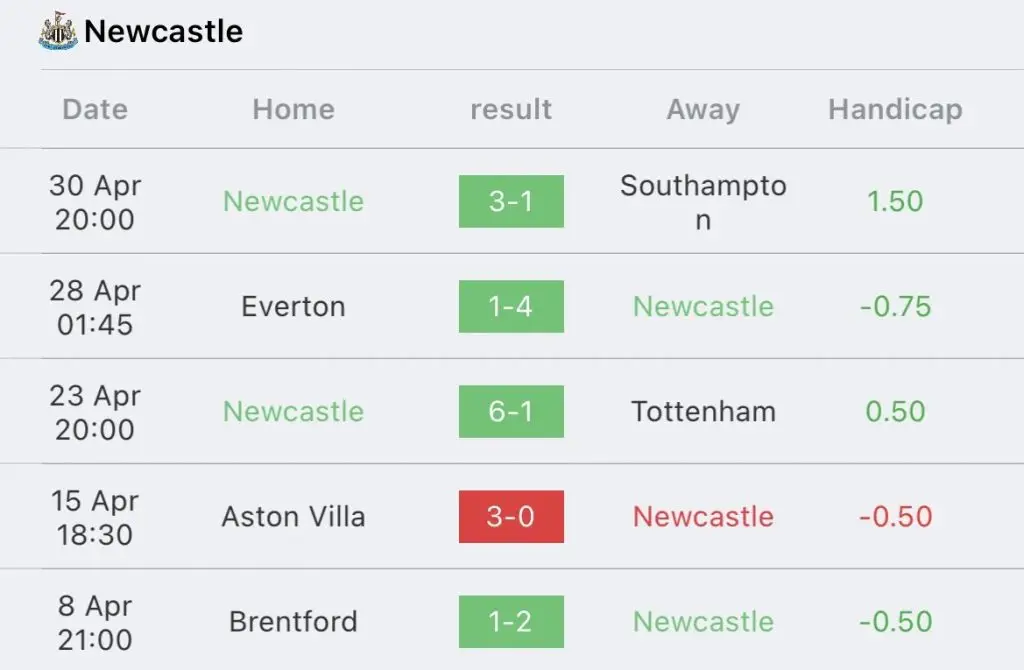The image size is (1024, 670).
Task: Click red Newcastle in Aston Villa row
Action: pyautogui.click(x=703, y=517)
